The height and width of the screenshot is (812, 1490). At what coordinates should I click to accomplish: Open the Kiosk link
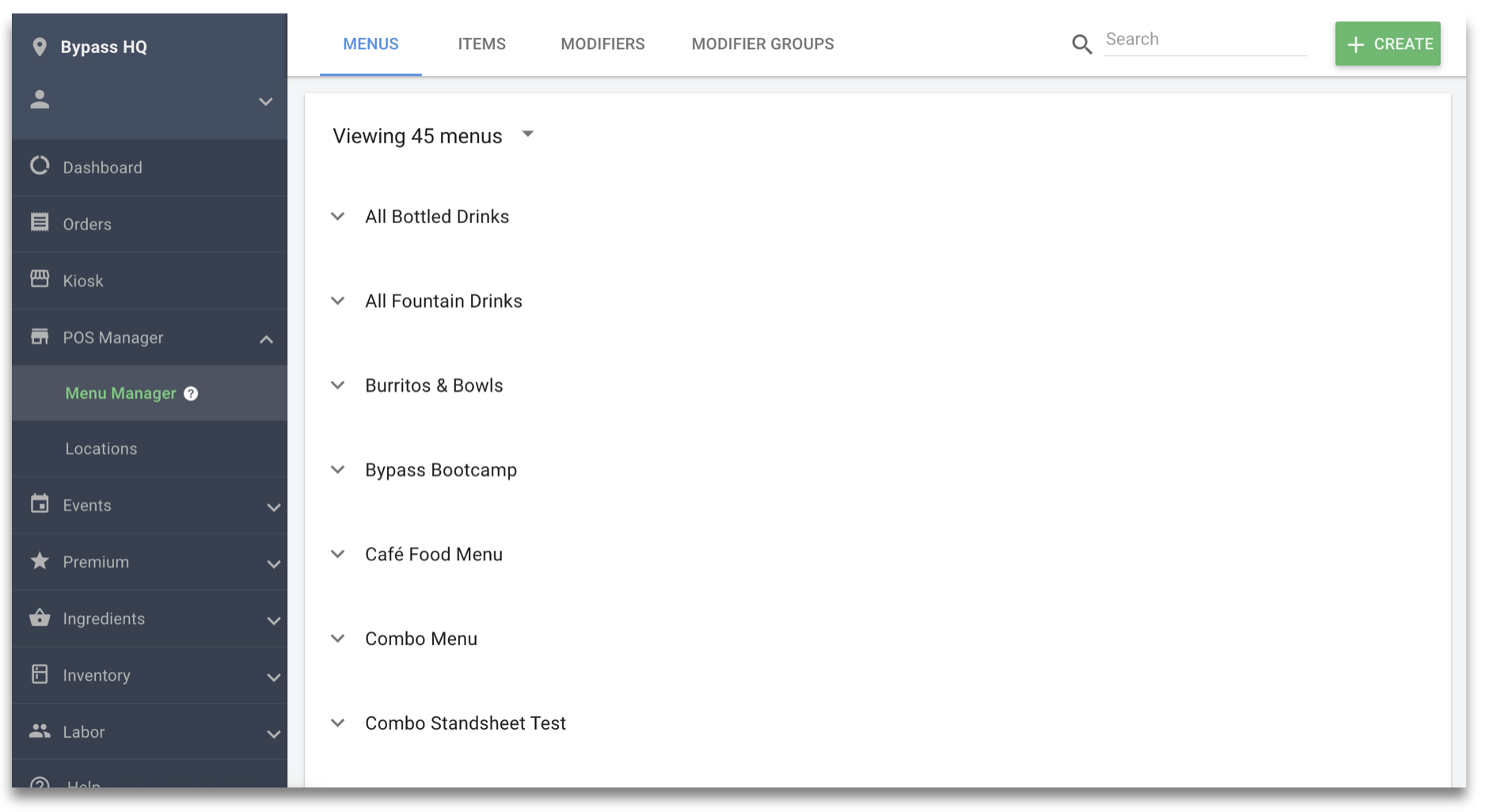coord(83,281)
